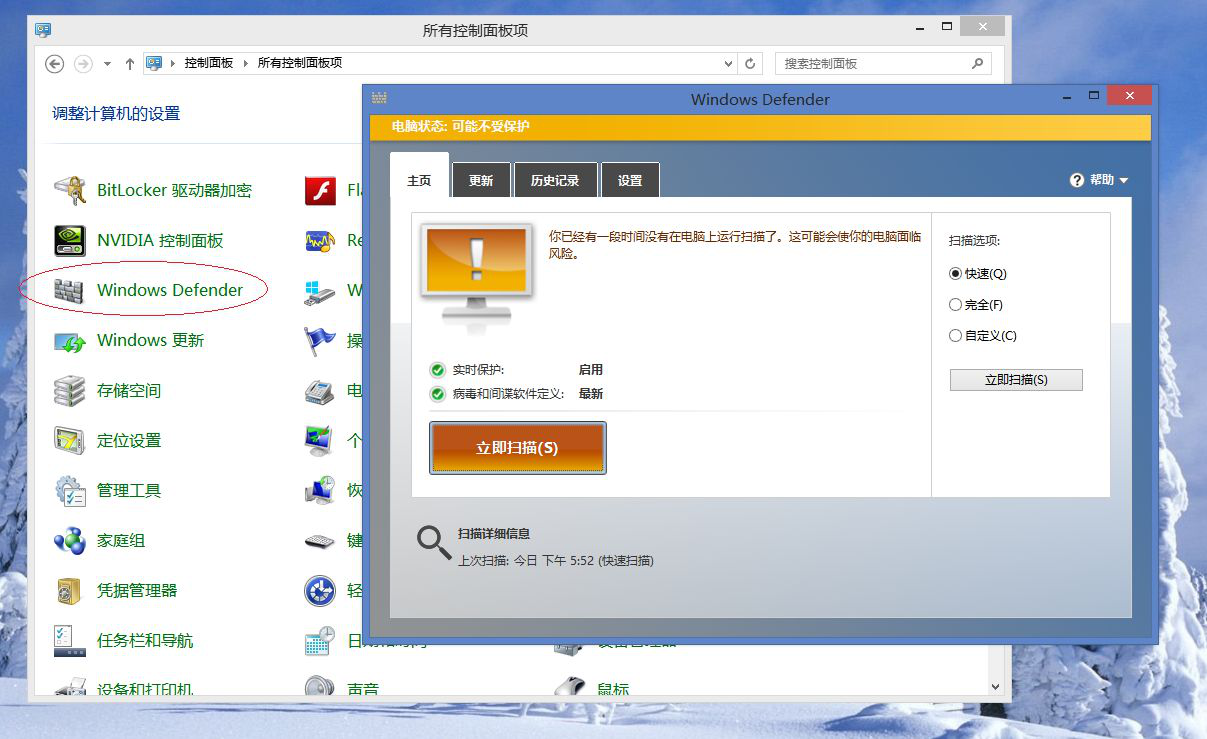Open the 家庭组 icon
Image resolution: width=1207 pixels, height=739 pixels.
tap(70, 541)
